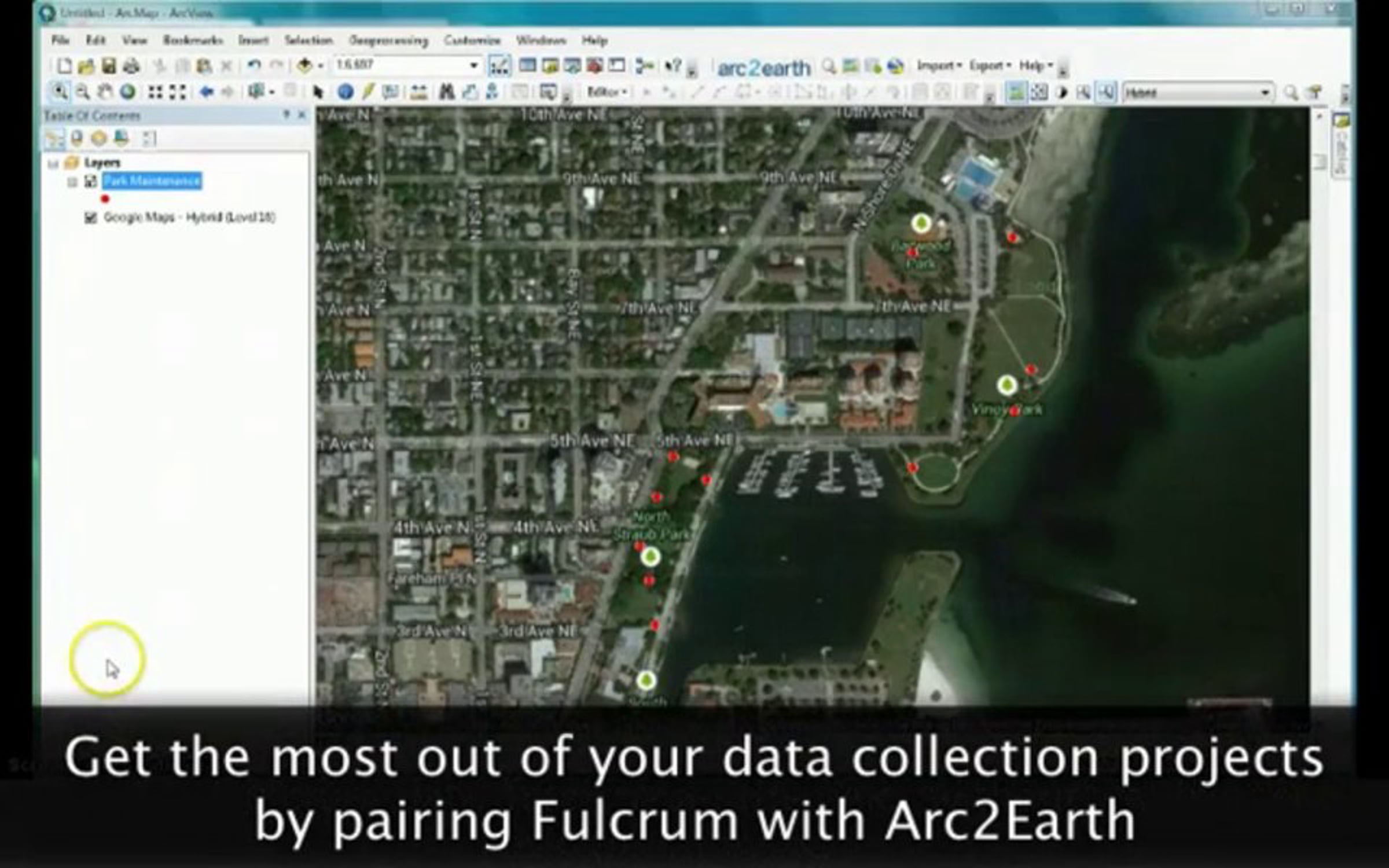Viewport: 1389px width, 868px height.
Task: Click the Save document icon
Action: point(109,66)
